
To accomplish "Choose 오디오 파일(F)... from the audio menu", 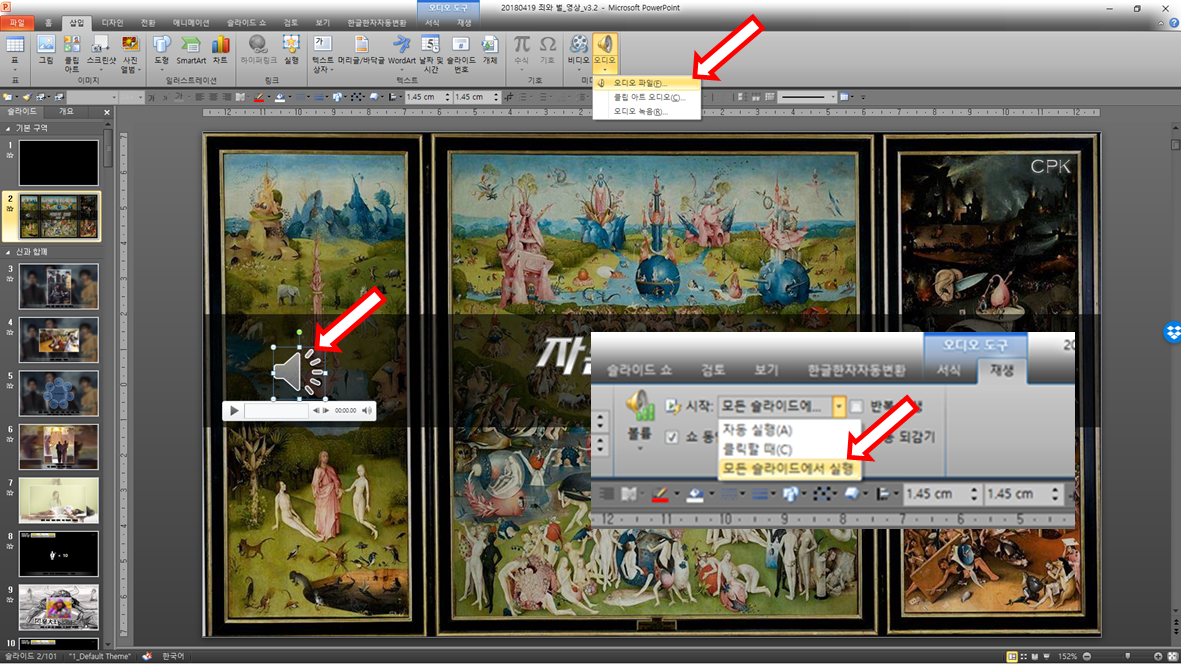I will [x=646, y=83].
